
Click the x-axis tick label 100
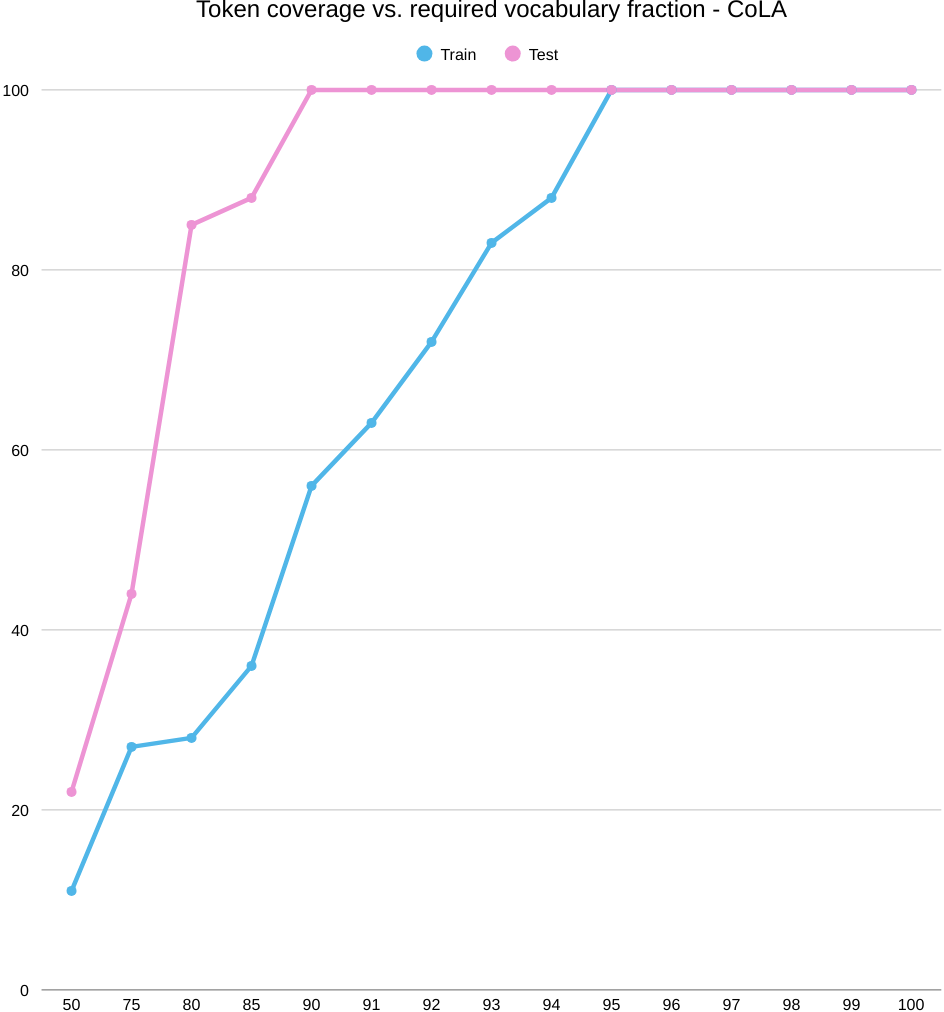click(911, 1004)
